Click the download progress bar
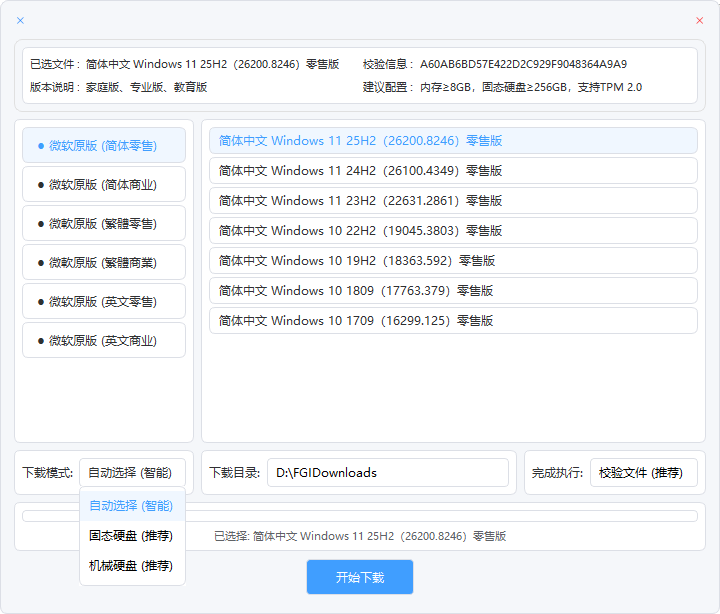Image resolution: width=720 pixels, height=614 pixels. 360,516
